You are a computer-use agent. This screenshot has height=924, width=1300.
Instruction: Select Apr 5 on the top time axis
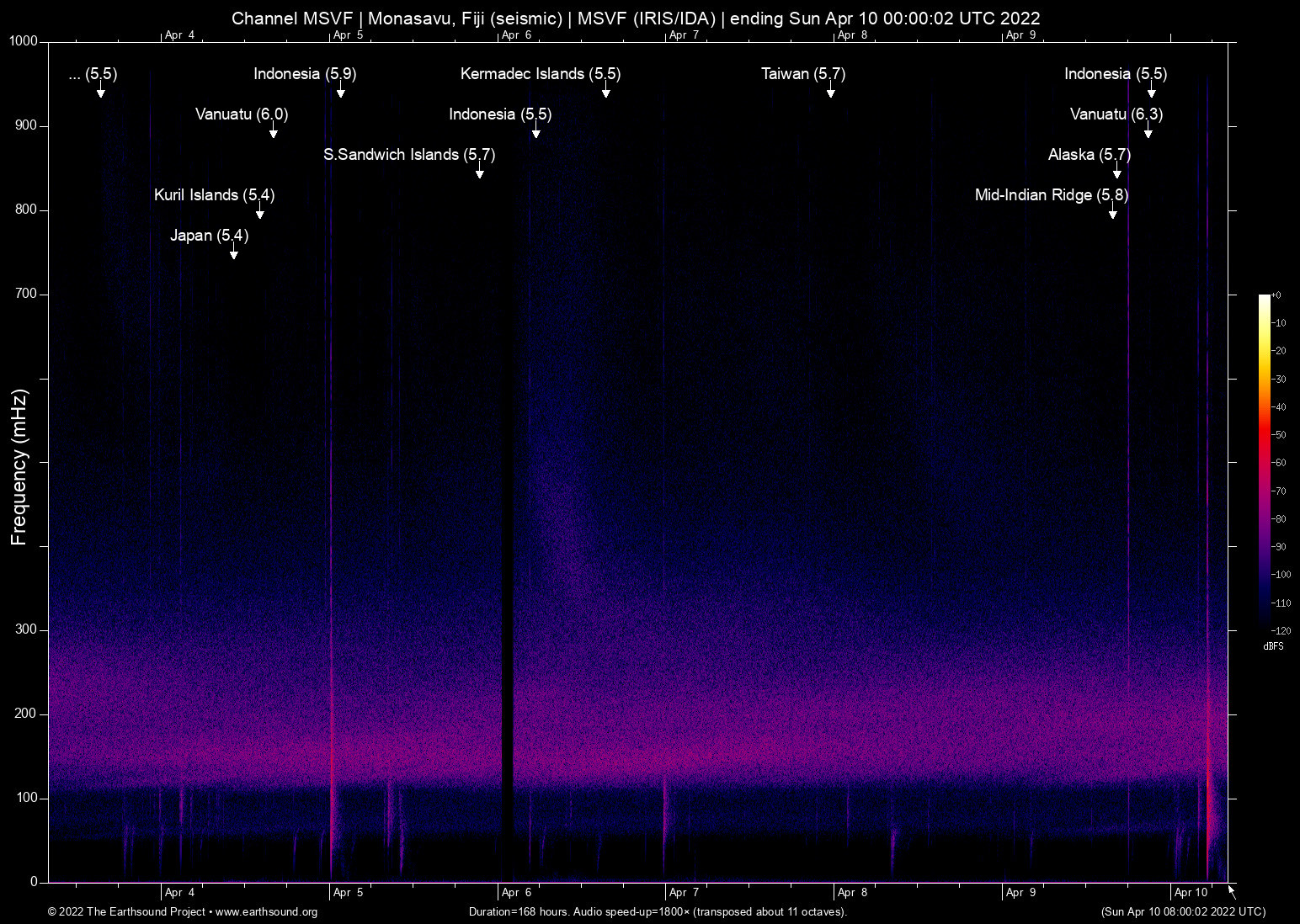349,35
